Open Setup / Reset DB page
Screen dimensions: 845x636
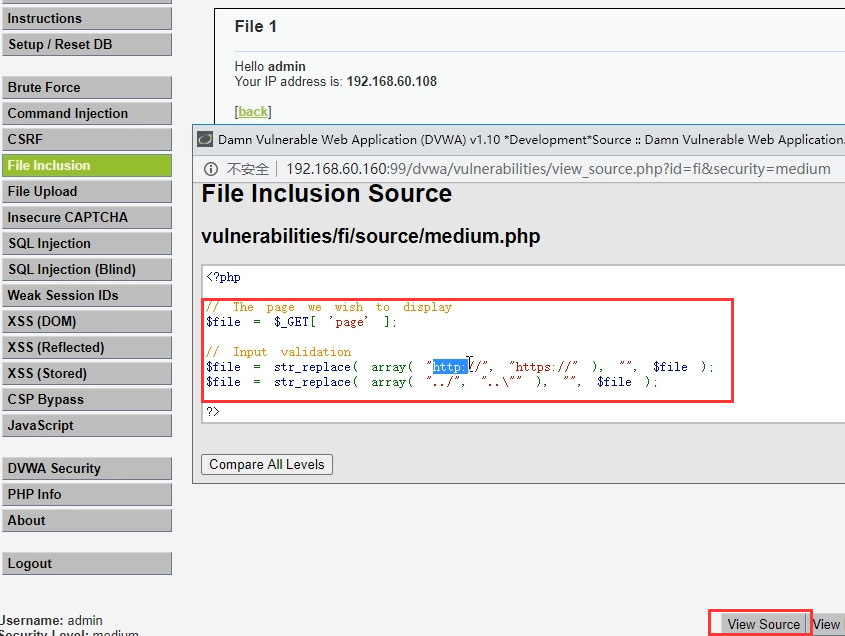tap(86, 45)
